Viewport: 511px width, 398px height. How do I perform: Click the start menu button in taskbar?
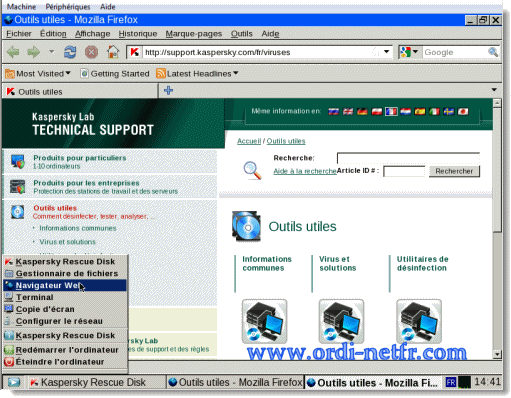14,382
